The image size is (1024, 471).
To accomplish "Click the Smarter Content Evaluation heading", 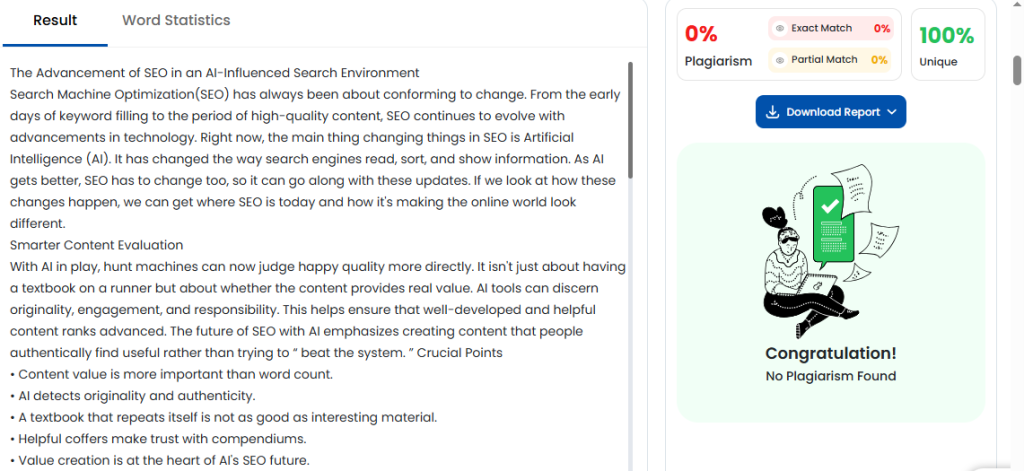I will click(97, 244).
